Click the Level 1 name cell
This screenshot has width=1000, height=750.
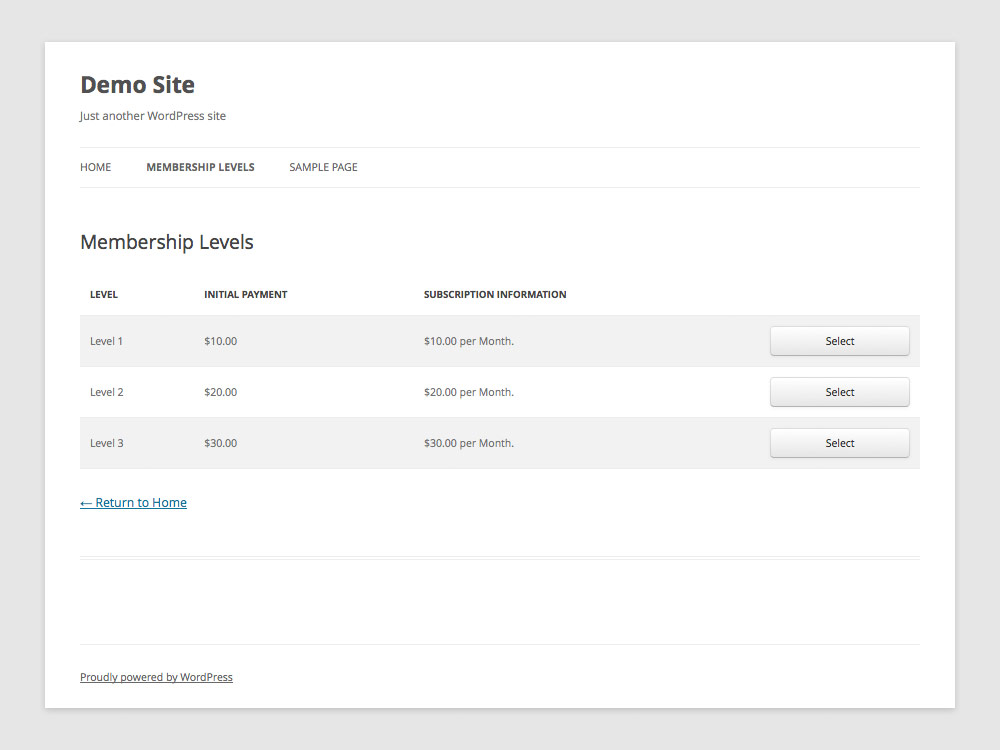coord(107,341)
